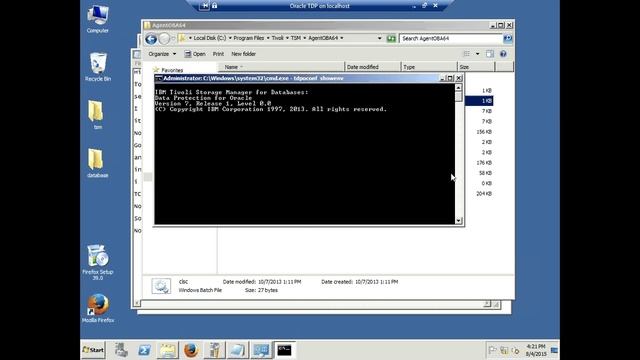This screenshot has width=640, height=360.
Task: Click the search magnifier button
Action: pyautogui.click(x=508, y=38)
